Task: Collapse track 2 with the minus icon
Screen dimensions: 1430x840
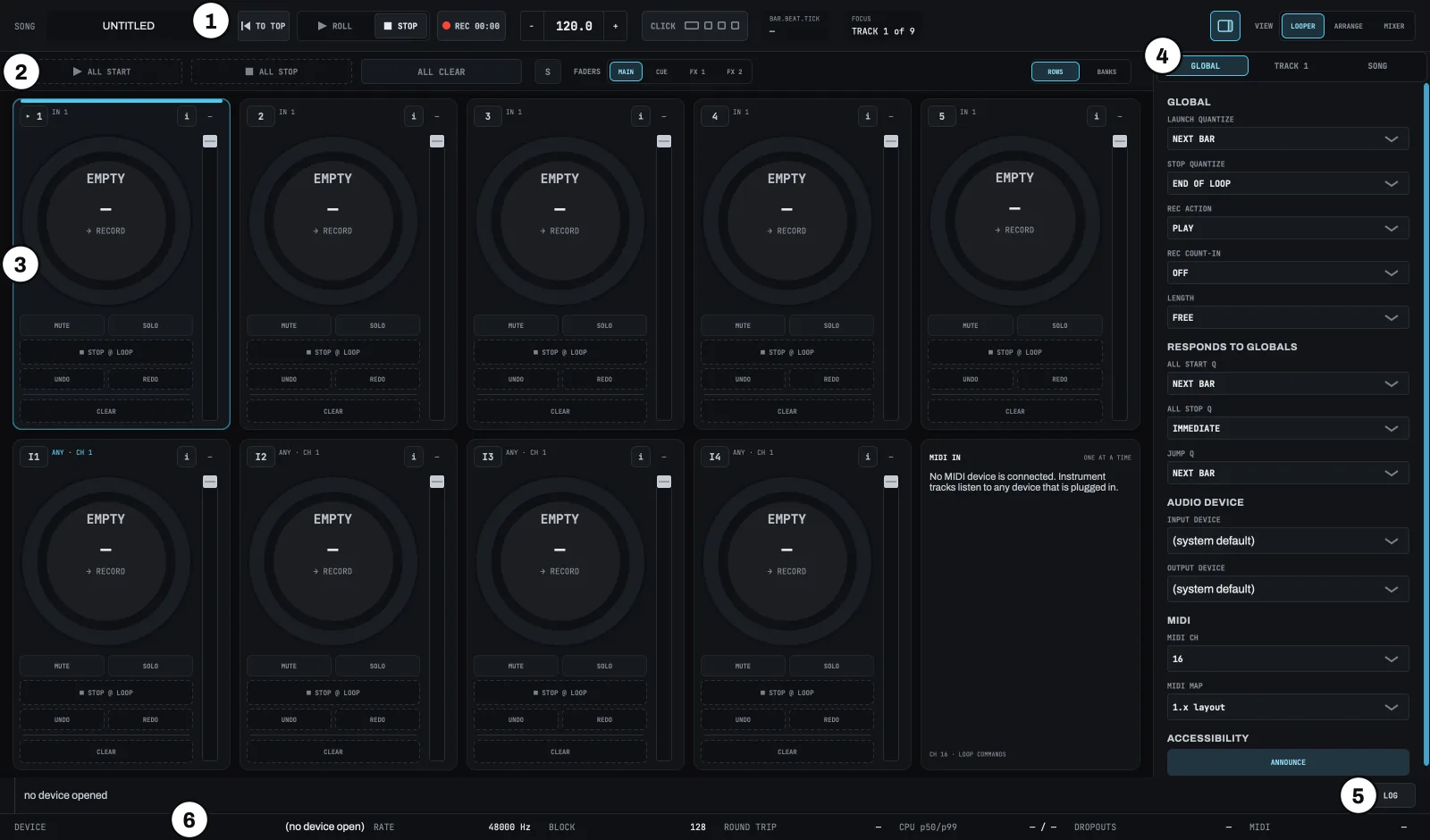Action: 437,116
